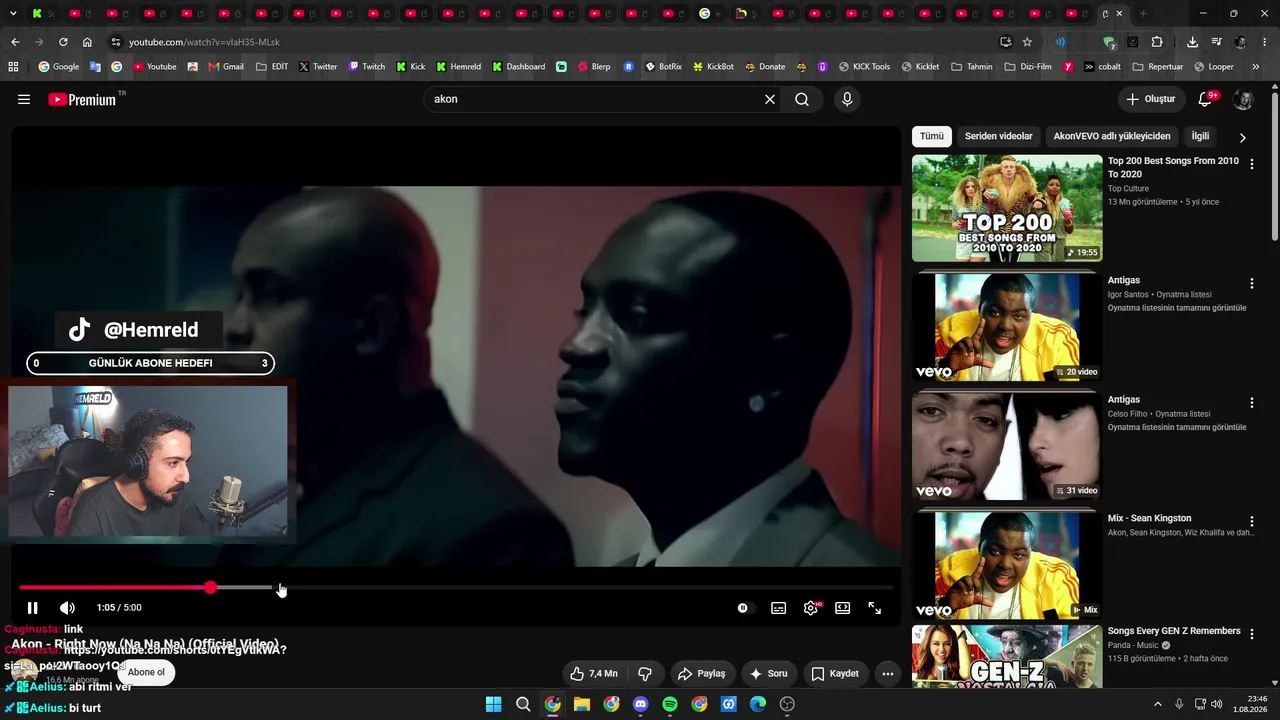Go back in browser history
Viewport: 1280px width, 720px height.
point(15,42)
